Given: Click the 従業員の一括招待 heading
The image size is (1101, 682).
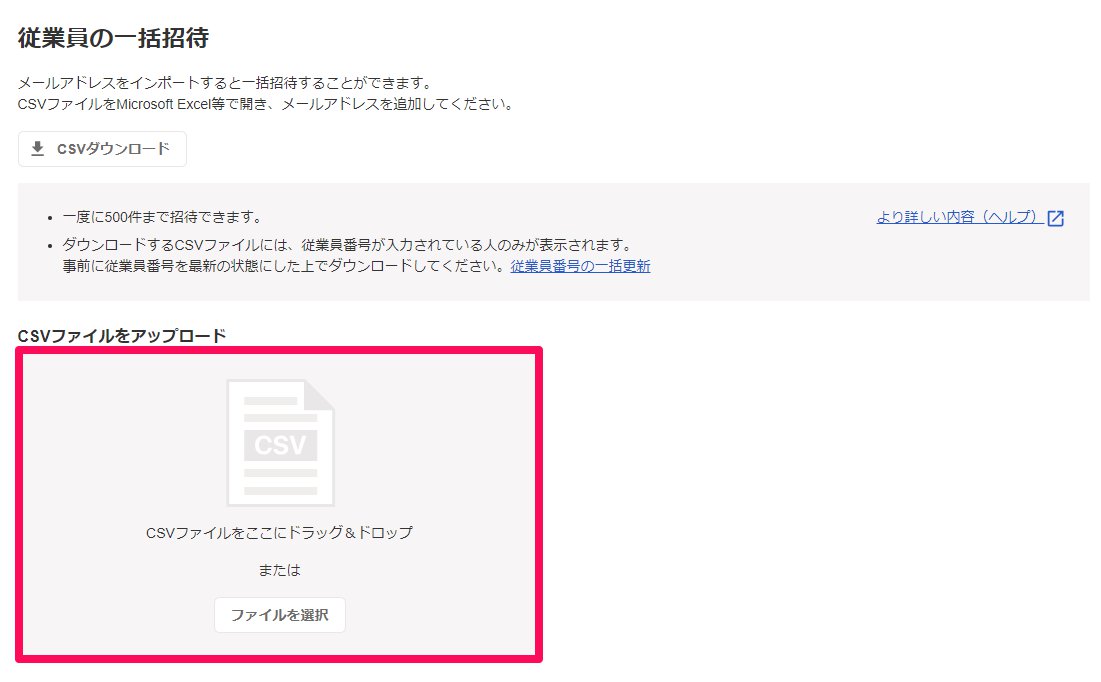Looking at the screenshot, I should 113,38.
